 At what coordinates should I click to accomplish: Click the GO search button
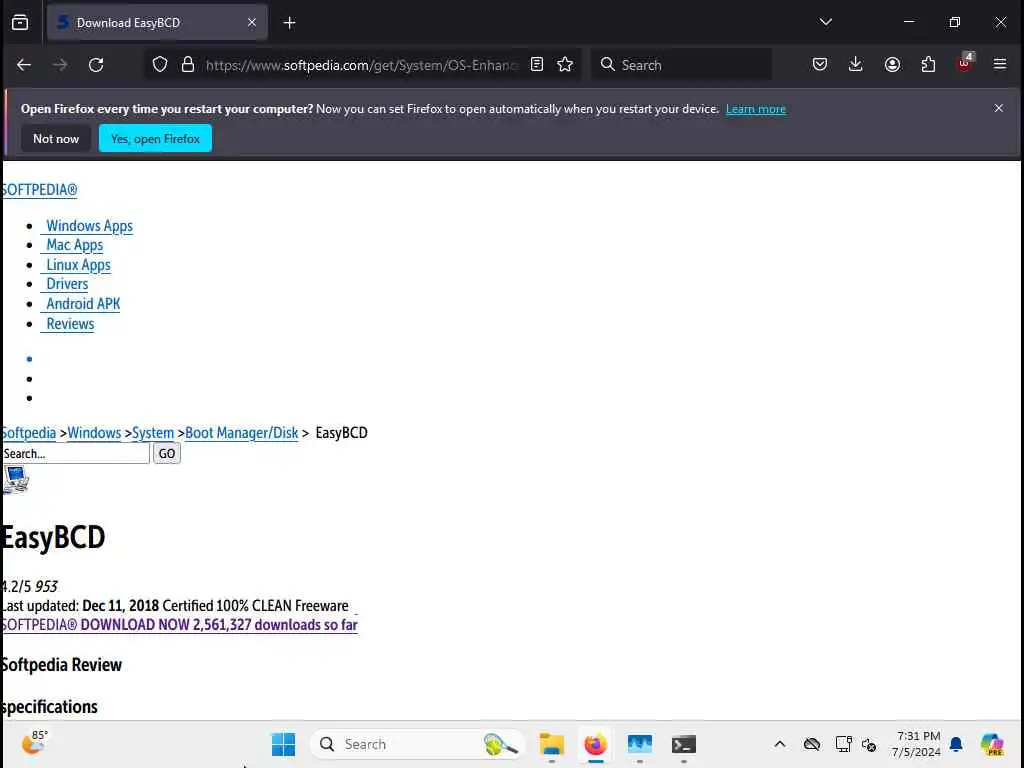pyautogui.click(x=167, y=453)
